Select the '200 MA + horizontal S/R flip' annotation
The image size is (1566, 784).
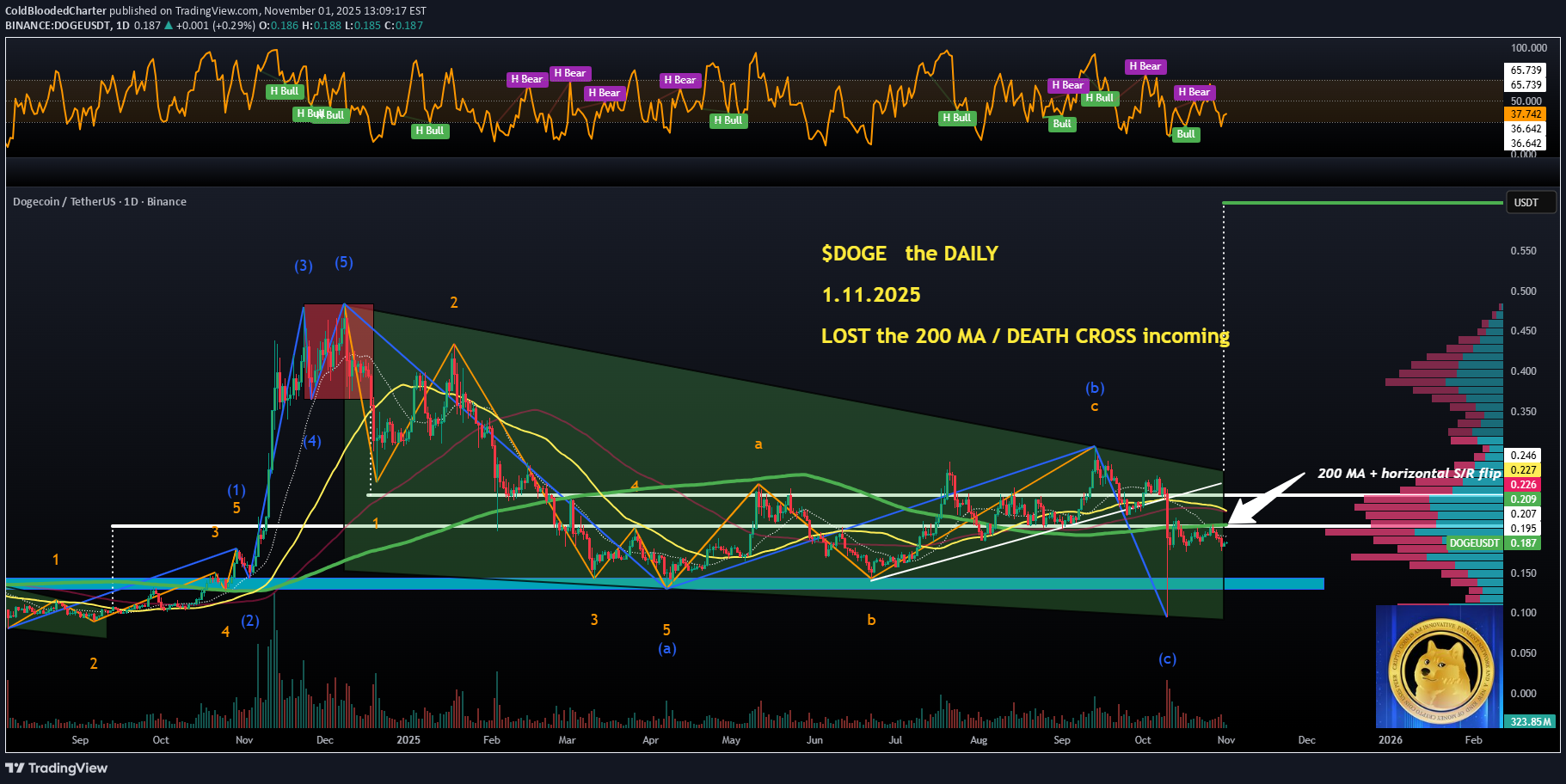1409,474
